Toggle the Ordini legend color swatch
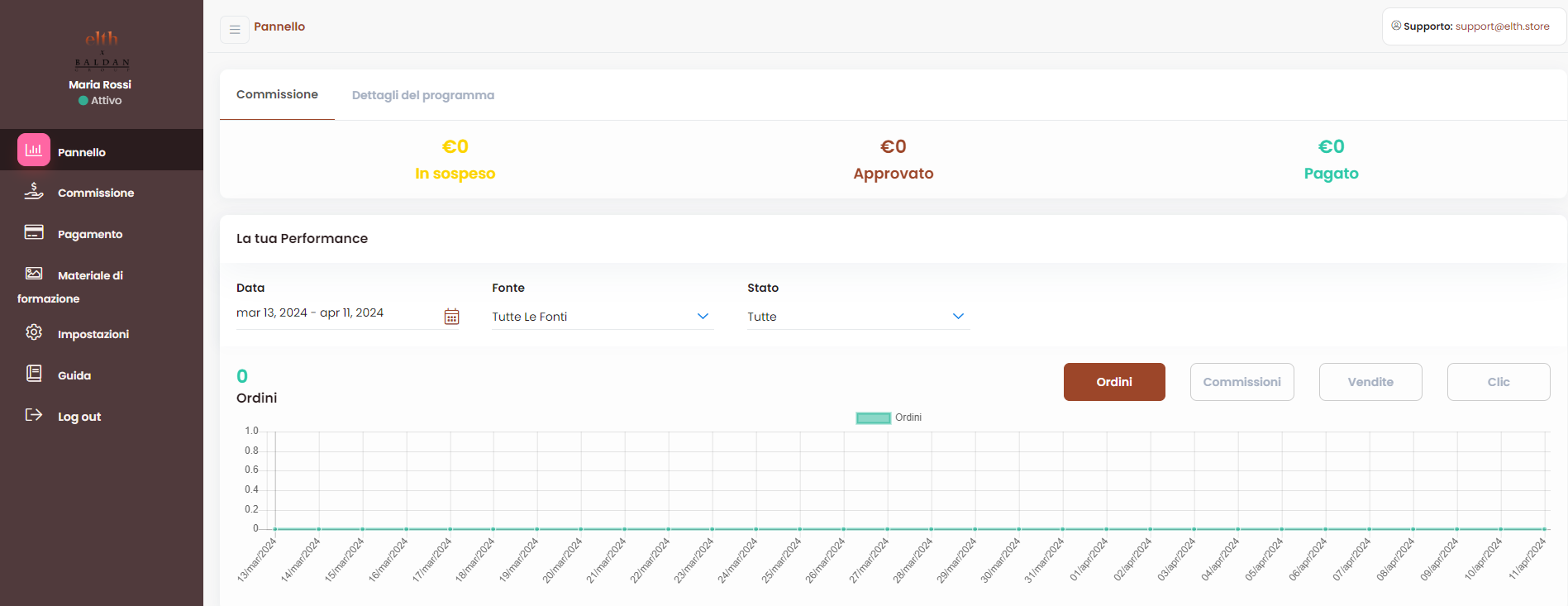 (x=873, y=418)
